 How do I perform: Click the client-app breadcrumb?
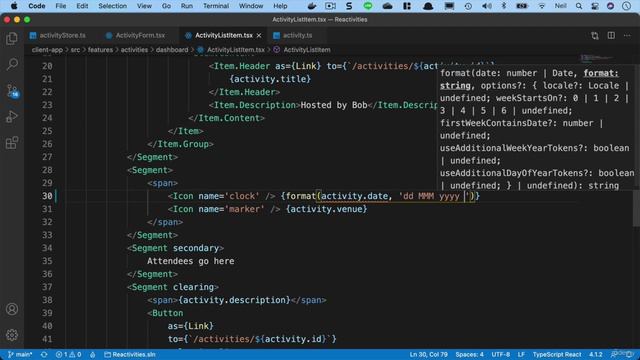tap(47, 50)
